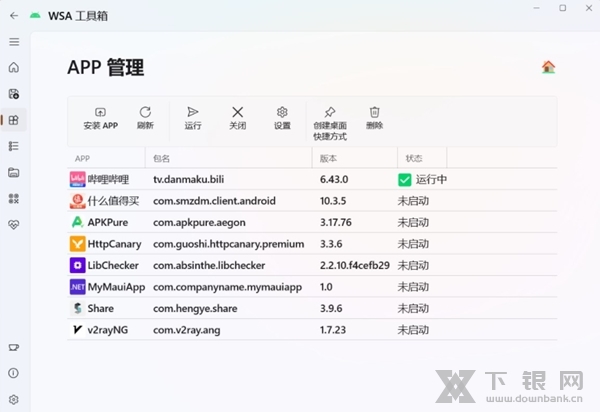Click the coffee cup donate icon

14,347
